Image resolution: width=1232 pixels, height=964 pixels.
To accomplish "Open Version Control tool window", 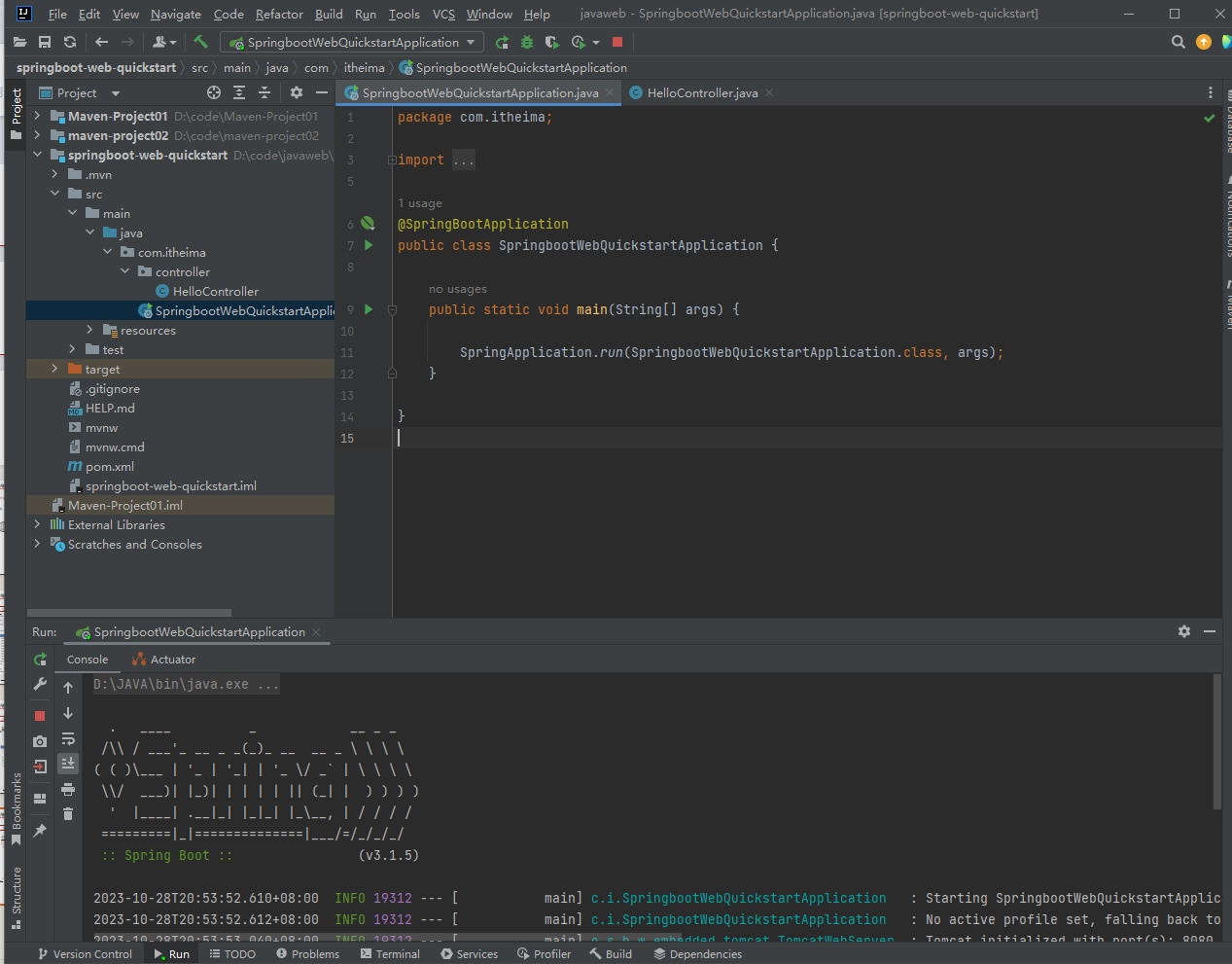I will [85, 954].
